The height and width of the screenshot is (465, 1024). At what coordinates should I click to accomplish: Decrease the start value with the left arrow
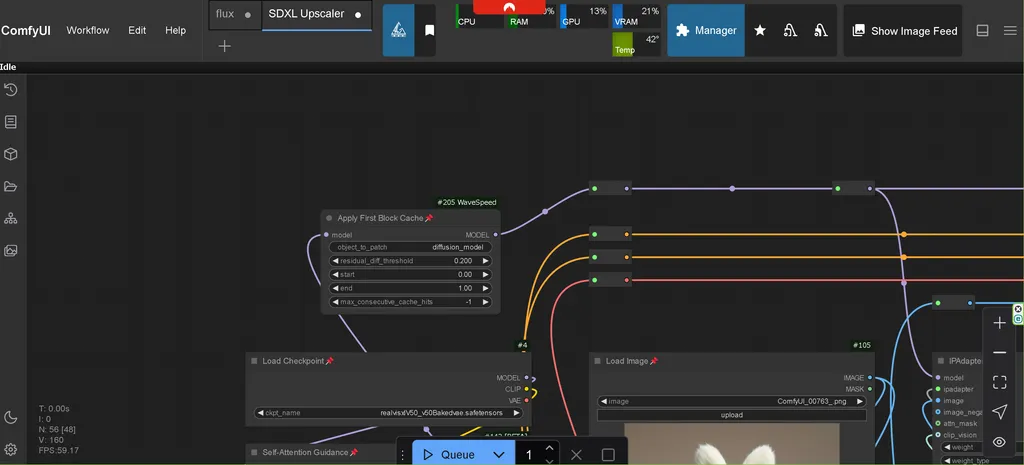336,275
